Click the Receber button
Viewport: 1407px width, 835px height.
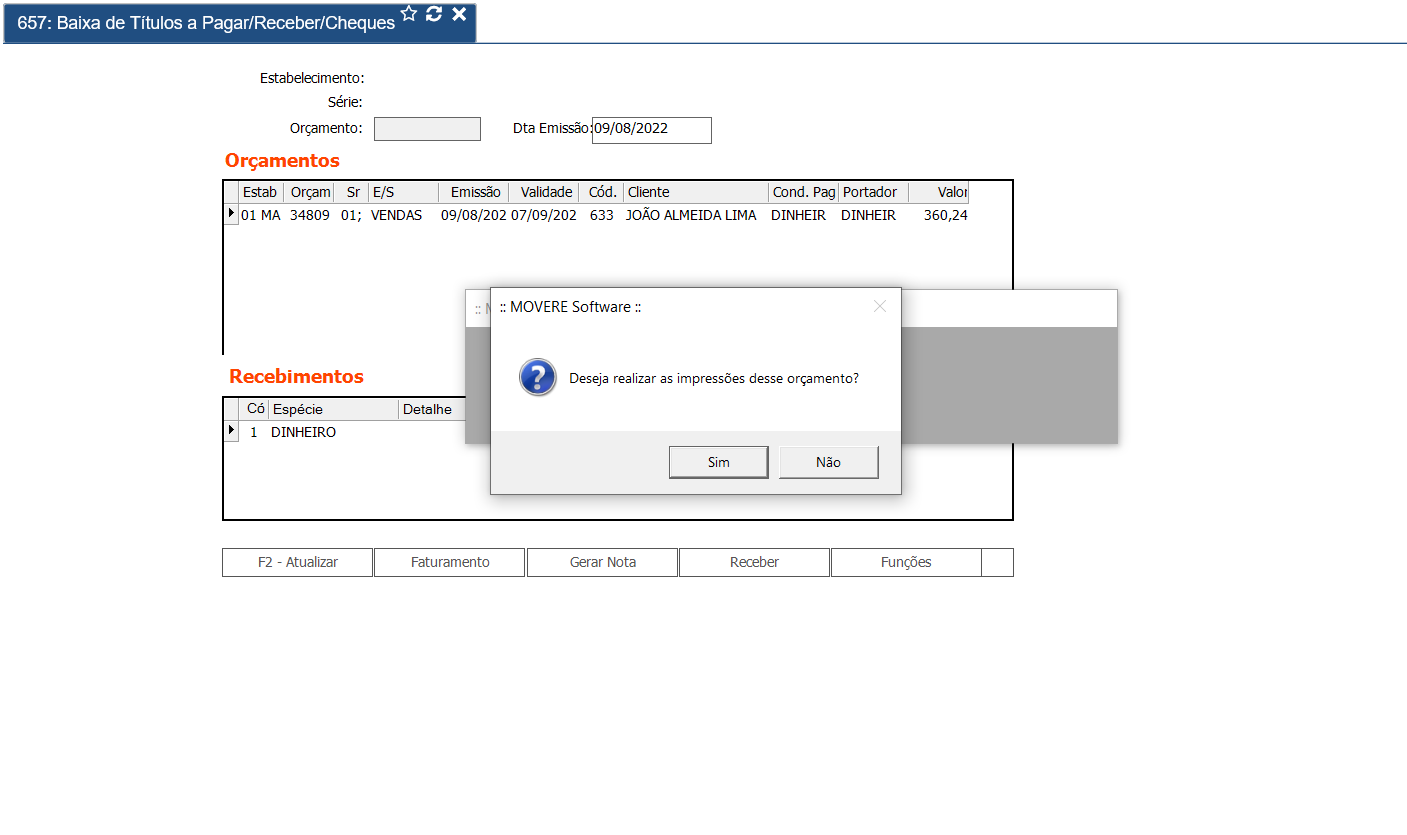[x=754, y=562]
